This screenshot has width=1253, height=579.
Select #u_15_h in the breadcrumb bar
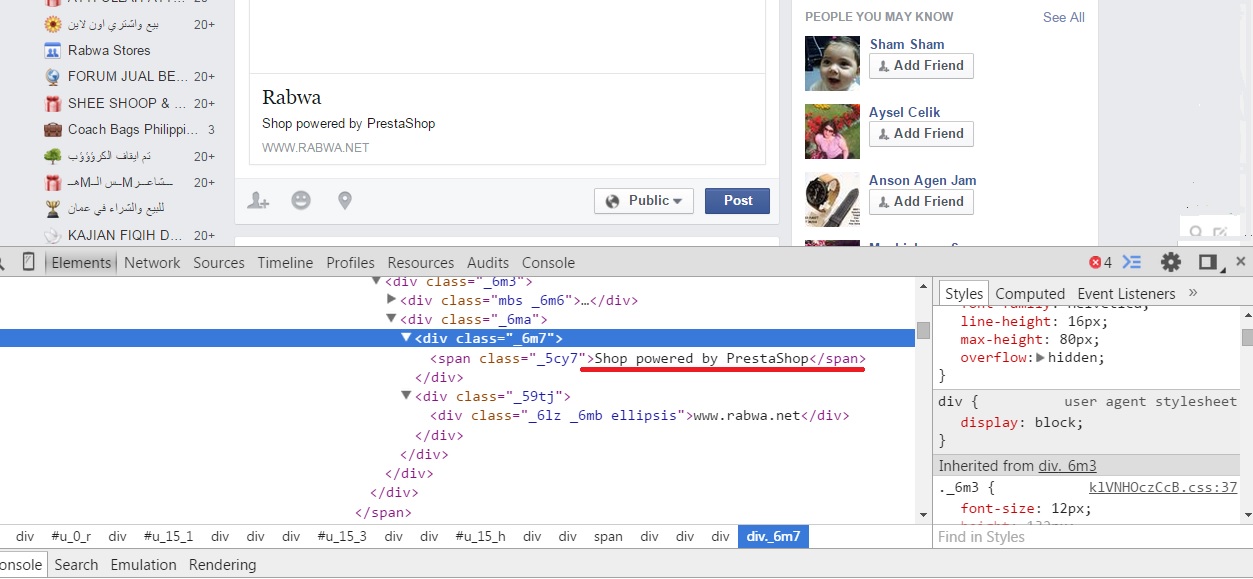pyautogui.click(x=481, y=537)
